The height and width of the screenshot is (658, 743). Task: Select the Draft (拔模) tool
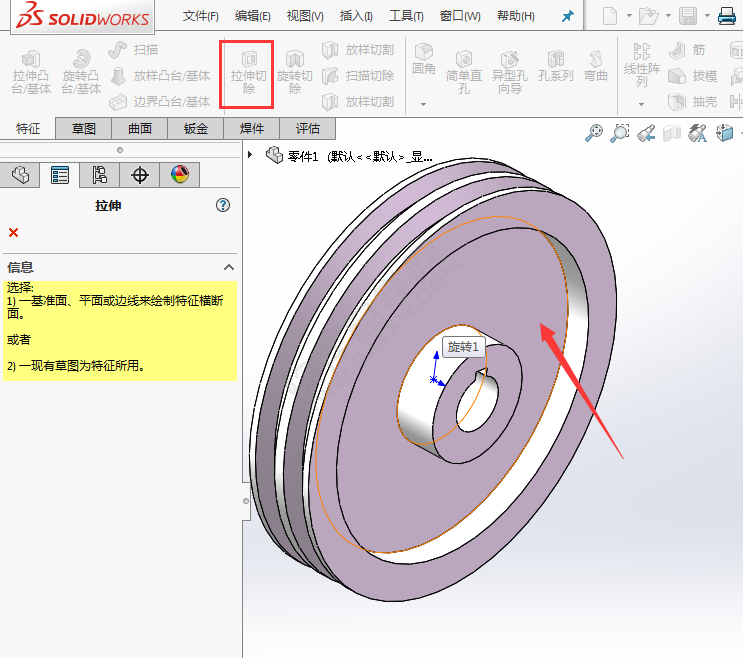(692, 76)
